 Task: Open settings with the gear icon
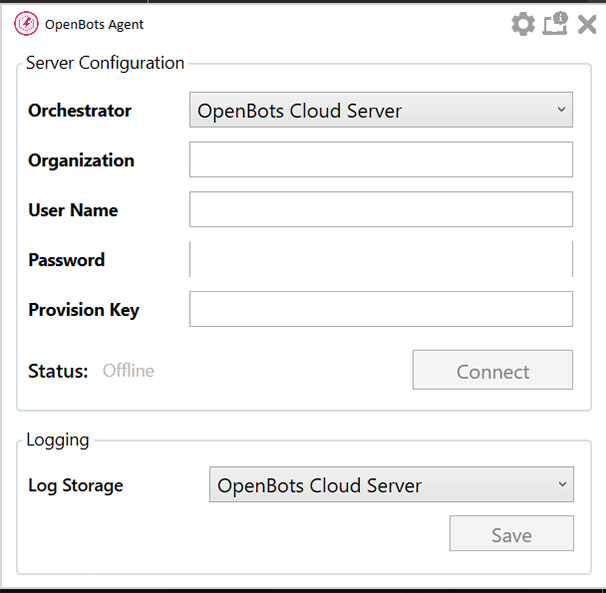click(x=523, y=24)
